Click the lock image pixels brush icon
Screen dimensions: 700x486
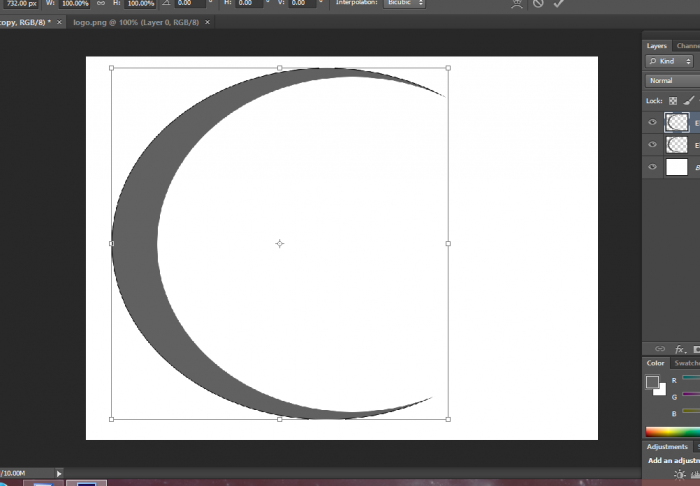[x=689, y=101]
